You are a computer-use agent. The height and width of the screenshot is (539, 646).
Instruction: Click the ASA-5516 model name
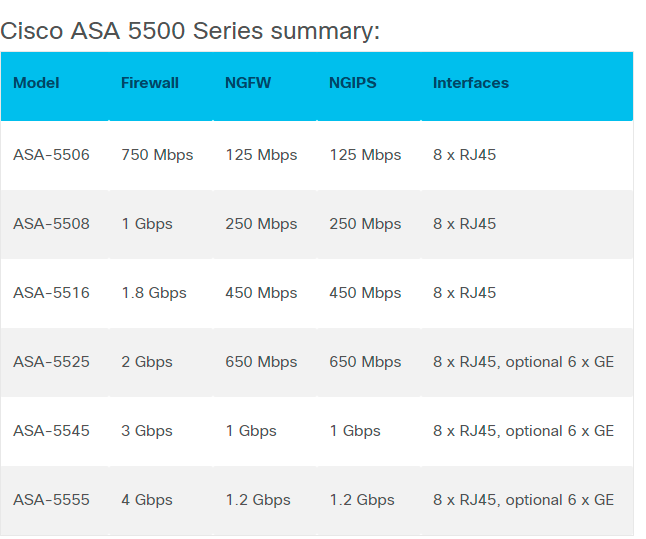(x=51, y=293)
